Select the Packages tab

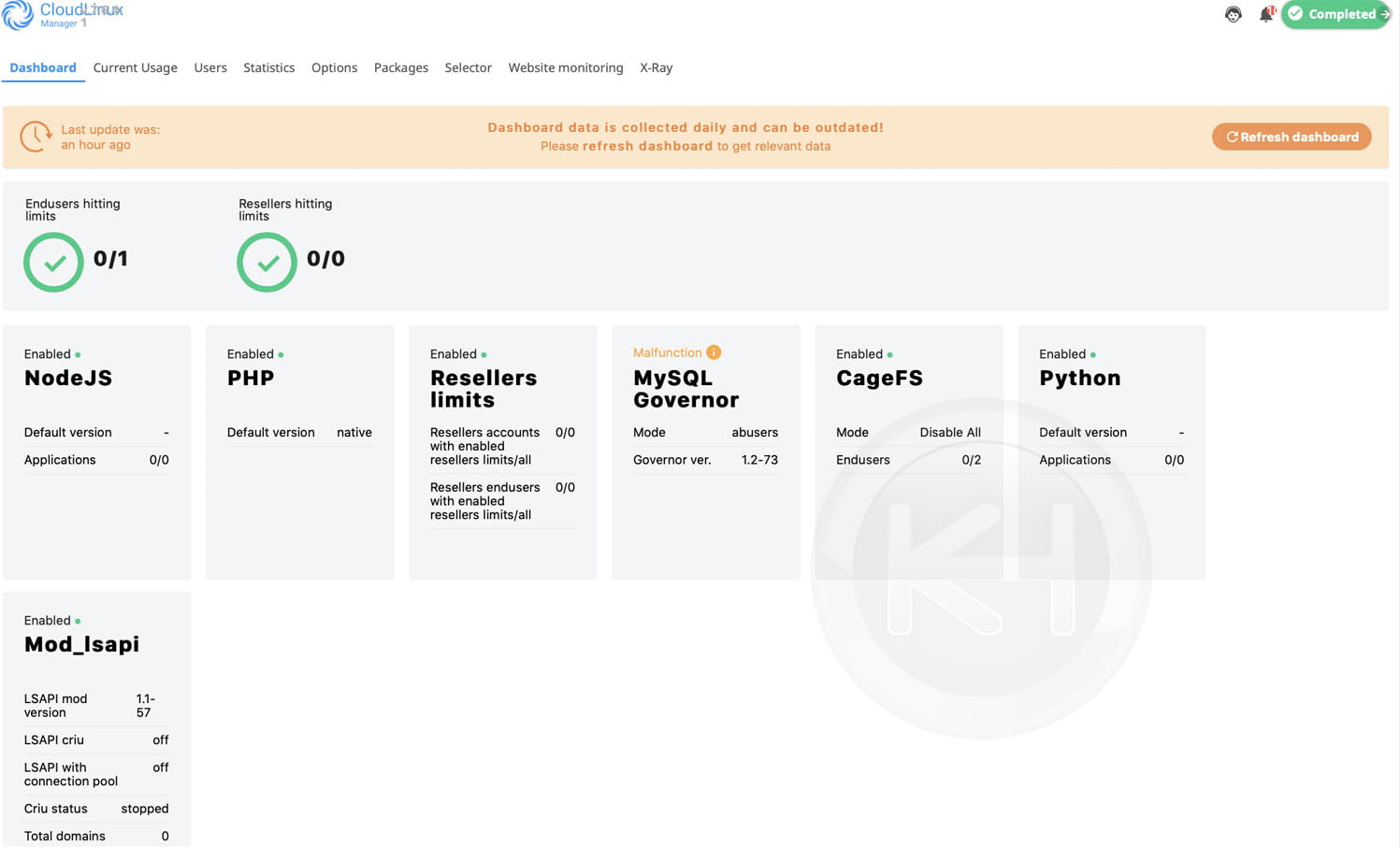click(x=400, y=67)
